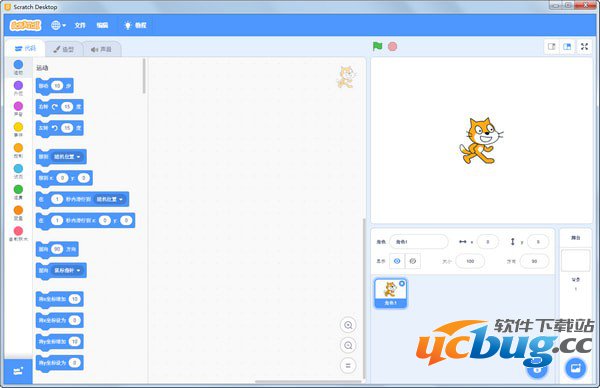Click the sprite size field showing 100
Screen dimensions: 600x388
pyautogui.click(x=470, y=261)
